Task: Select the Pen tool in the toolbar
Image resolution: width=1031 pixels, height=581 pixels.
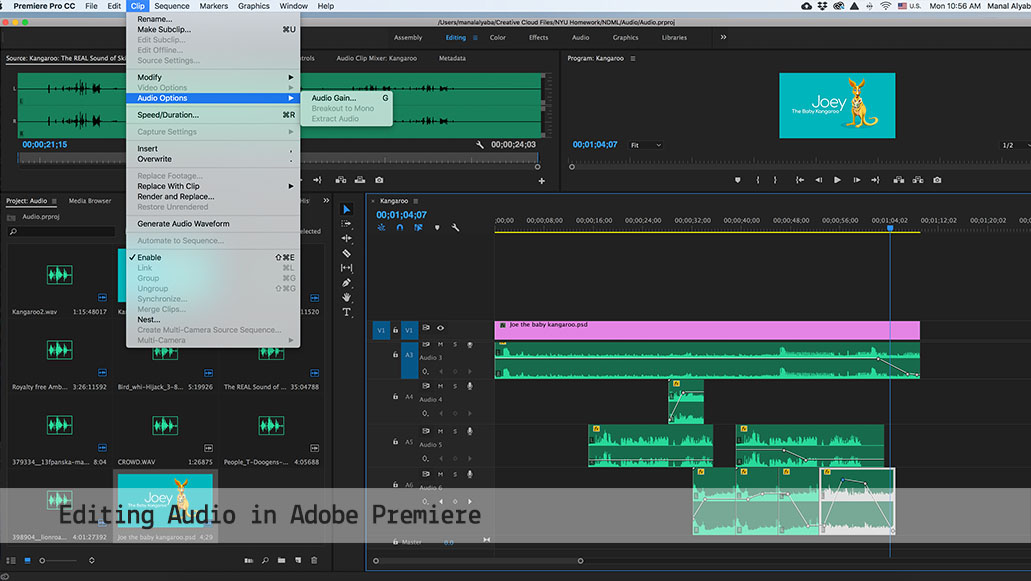Action: 347,283
